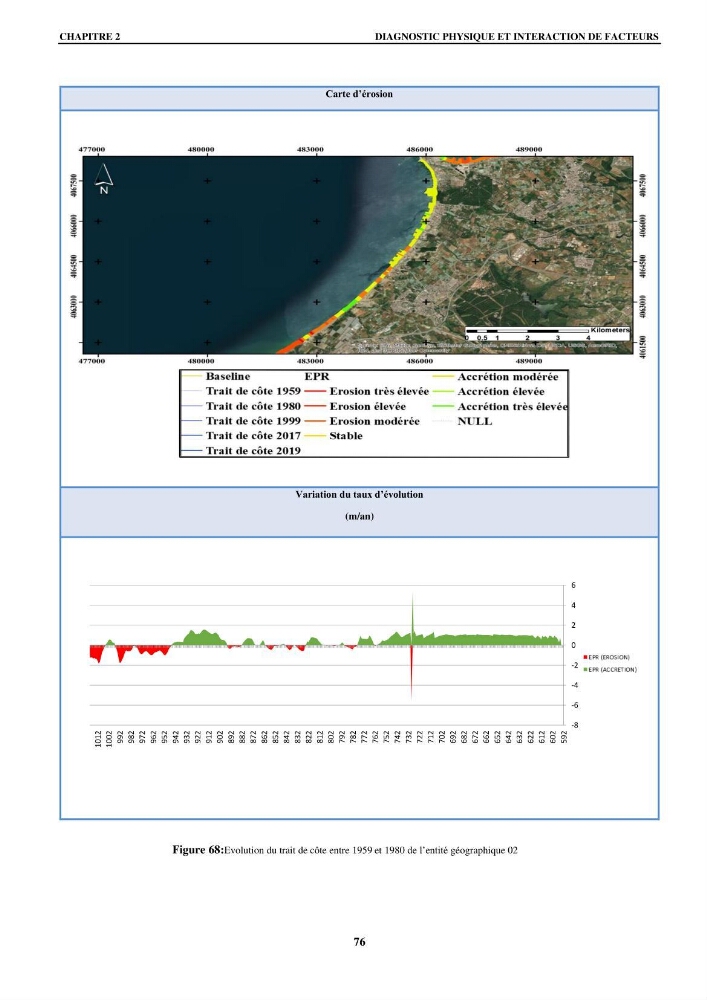
Task: Click the 'Carte d'érosion' title
Action: point(359,94)
